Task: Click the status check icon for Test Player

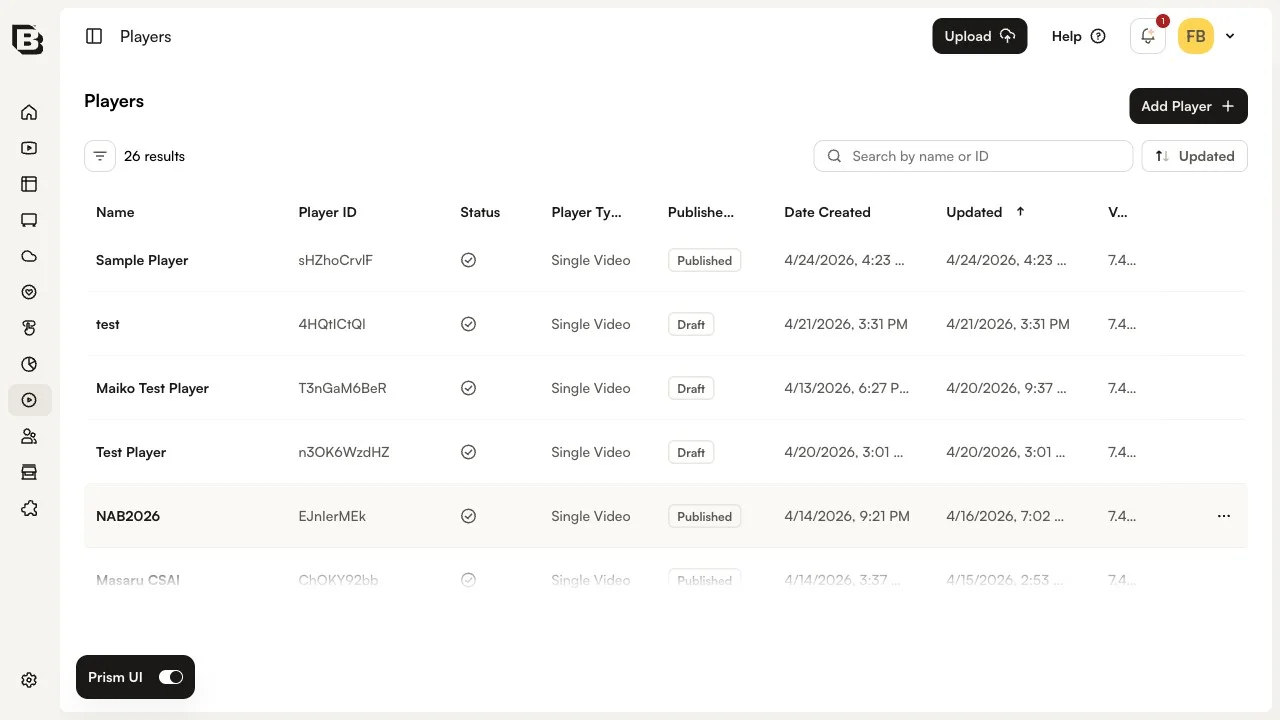Action: (x=468, y=452)
